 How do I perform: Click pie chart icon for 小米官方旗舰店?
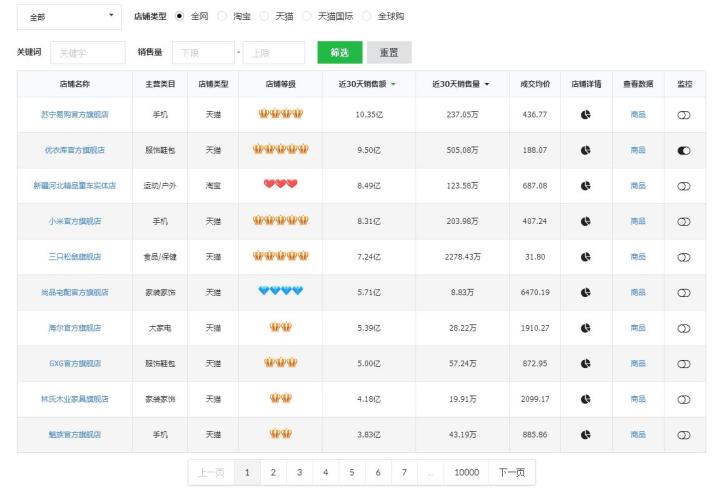pos(585,221)
